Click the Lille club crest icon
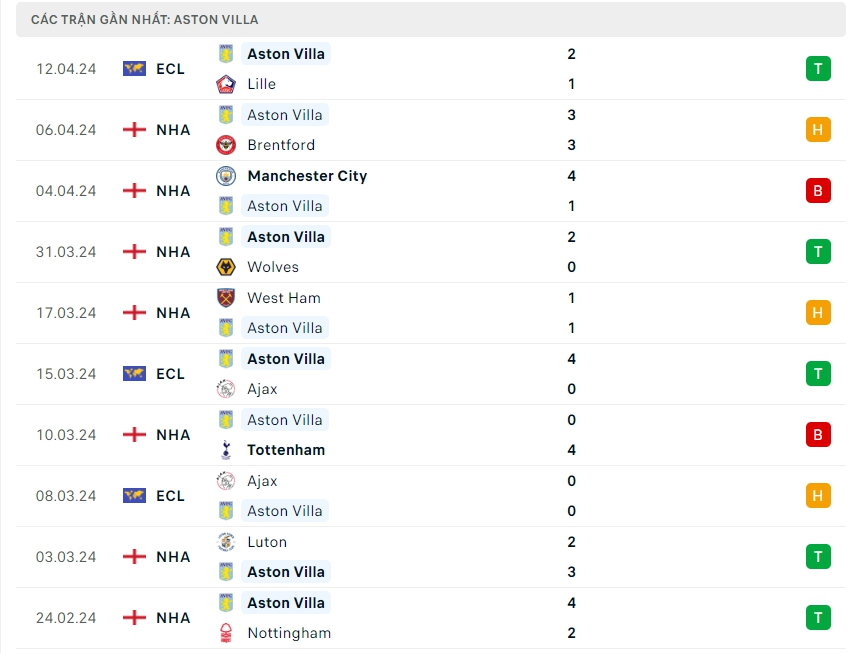 point(226,84)
